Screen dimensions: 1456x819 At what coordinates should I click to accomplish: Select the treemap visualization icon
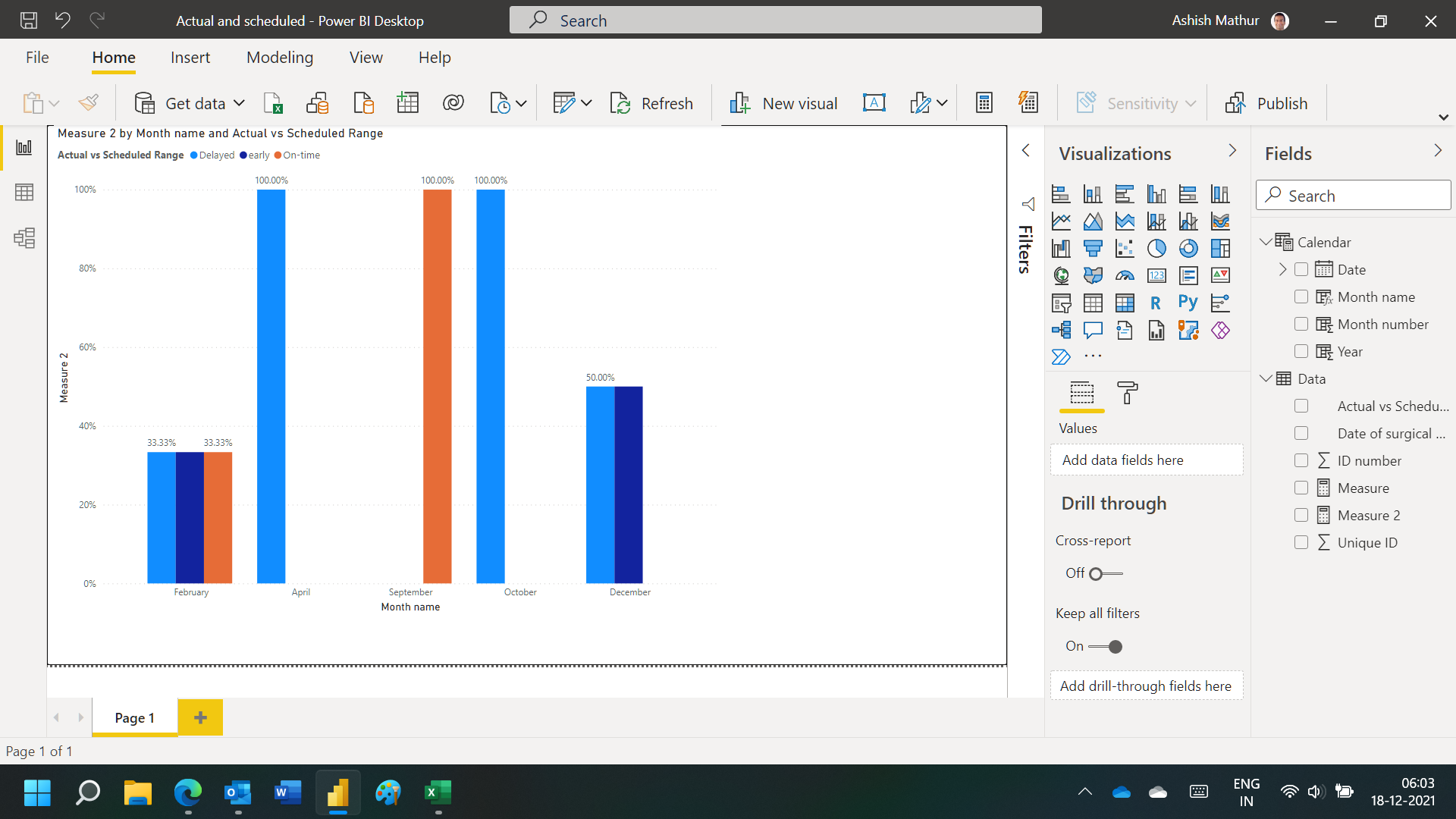pyautogui.click(x=1220, y=249)
